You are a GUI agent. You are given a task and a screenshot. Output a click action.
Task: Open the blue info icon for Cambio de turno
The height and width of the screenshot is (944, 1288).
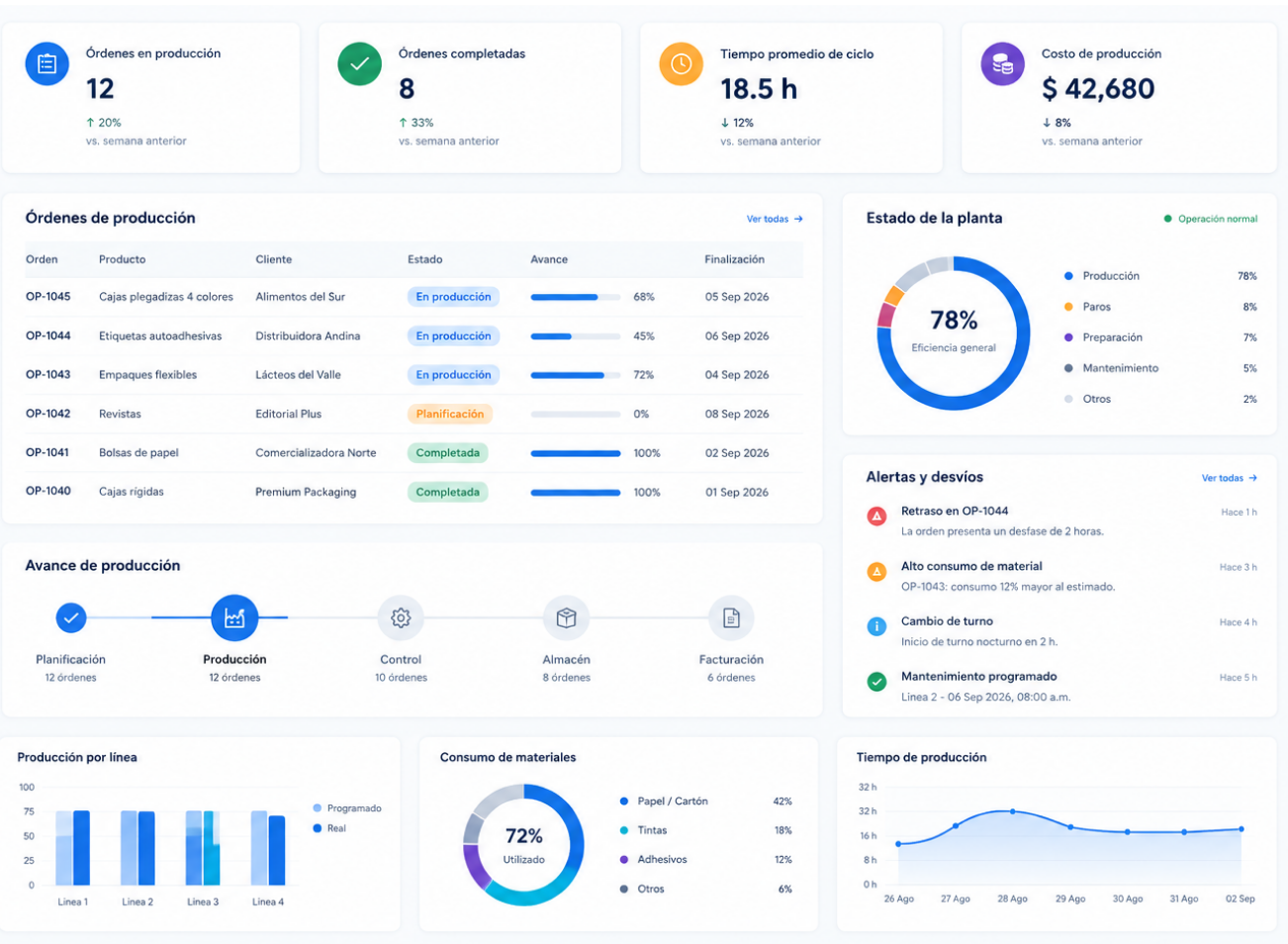coord(876,626)
